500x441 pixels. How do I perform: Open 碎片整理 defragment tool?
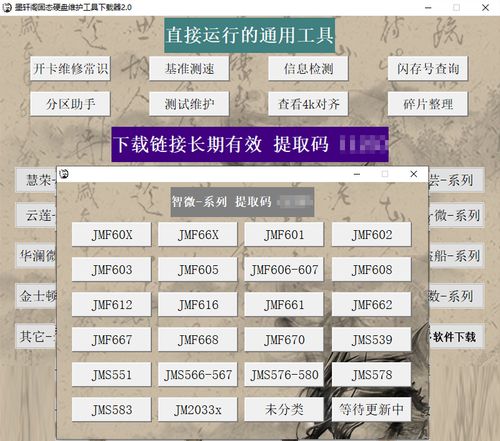tap(428, 104)
